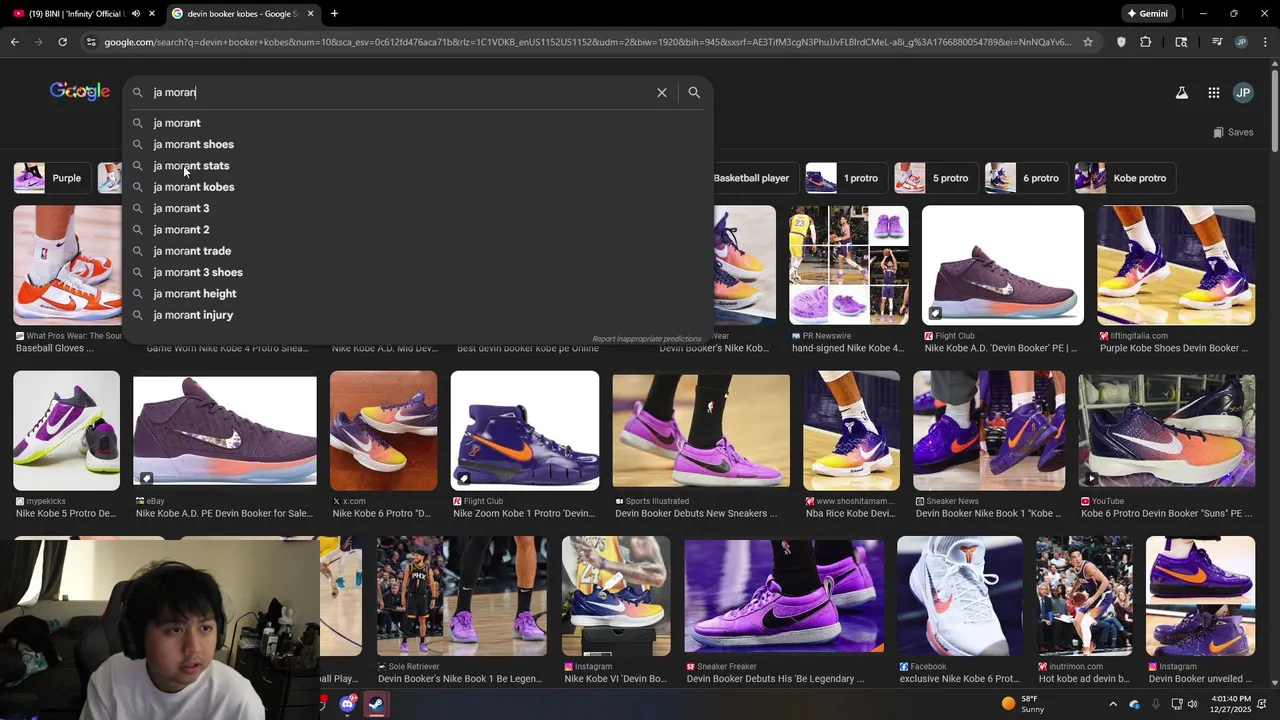Image resolution: width=1280 pixels, height=720 pixels.
Task: Open Facebook exclusive Nike Kobe 6 Protro image
Action: (960, 595)
